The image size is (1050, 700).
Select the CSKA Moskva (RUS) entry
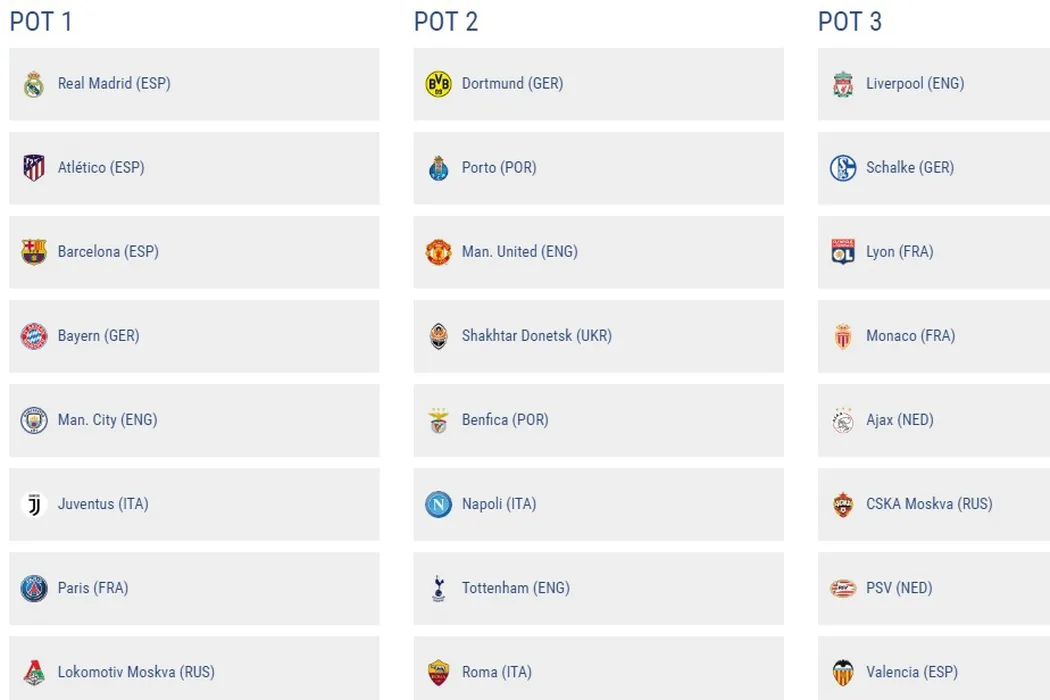click(x=929, y=504)
